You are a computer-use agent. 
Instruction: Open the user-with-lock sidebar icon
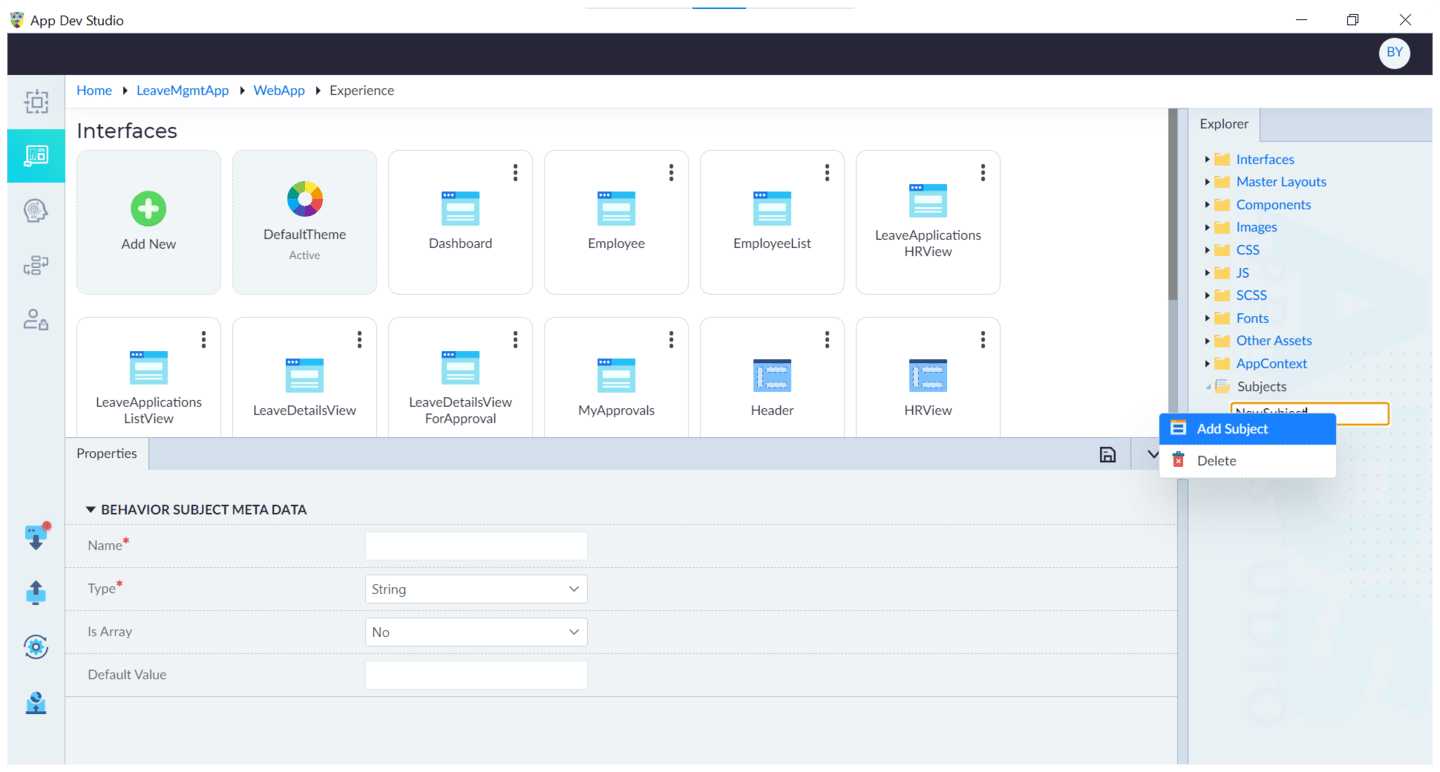[36, 320]
